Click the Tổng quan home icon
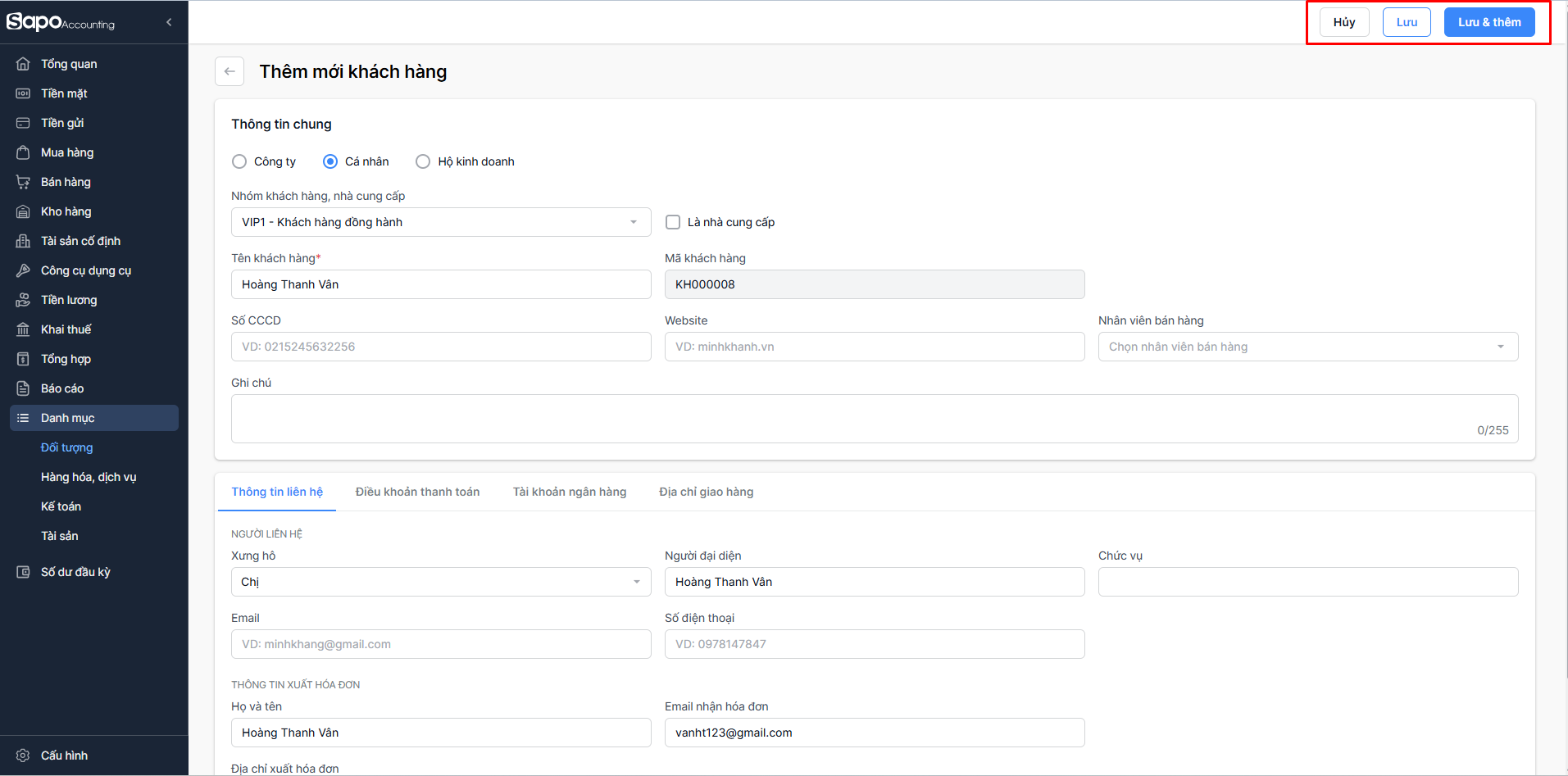This screenshot has height=776, width=1568. pyautogui.click(x=23, y=64)
